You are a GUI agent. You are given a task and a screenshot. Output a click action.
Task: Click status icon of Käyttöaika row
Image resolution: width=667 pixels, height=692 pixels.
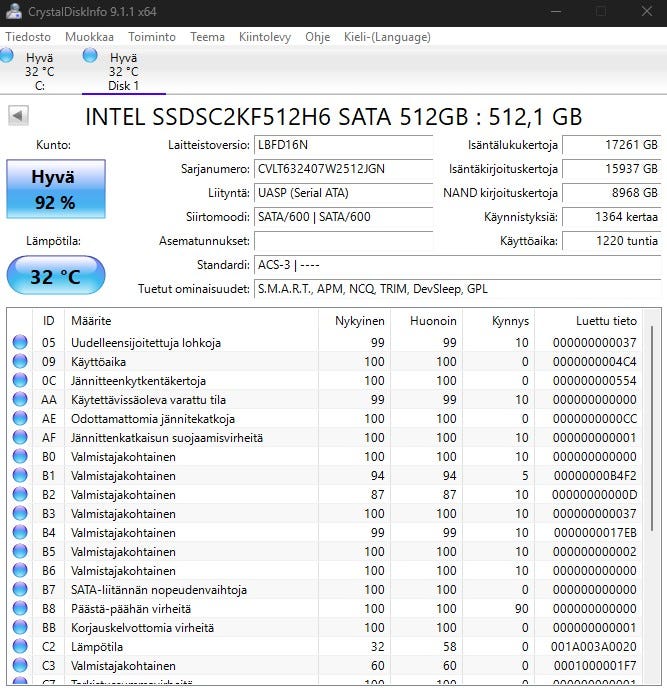pos(20,362)
